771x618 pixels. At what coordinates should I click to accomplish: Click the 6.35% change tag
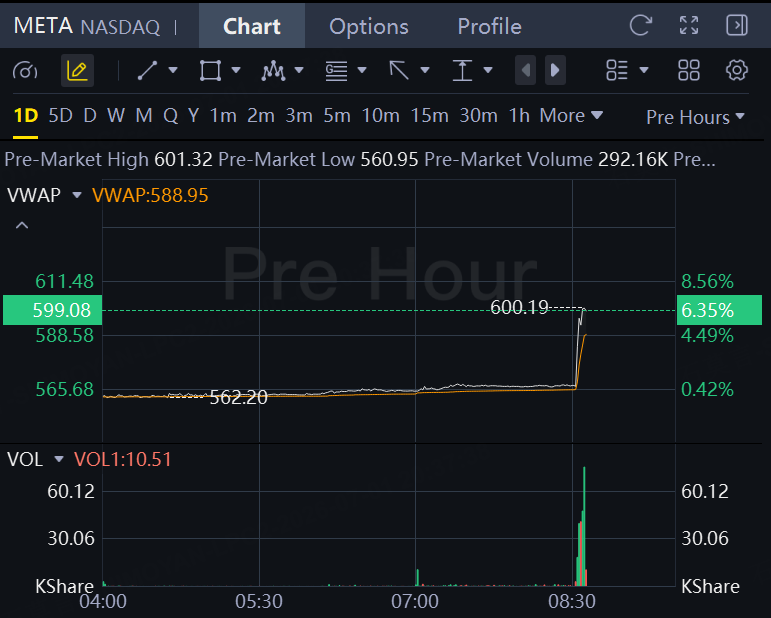tap(719, 310)
